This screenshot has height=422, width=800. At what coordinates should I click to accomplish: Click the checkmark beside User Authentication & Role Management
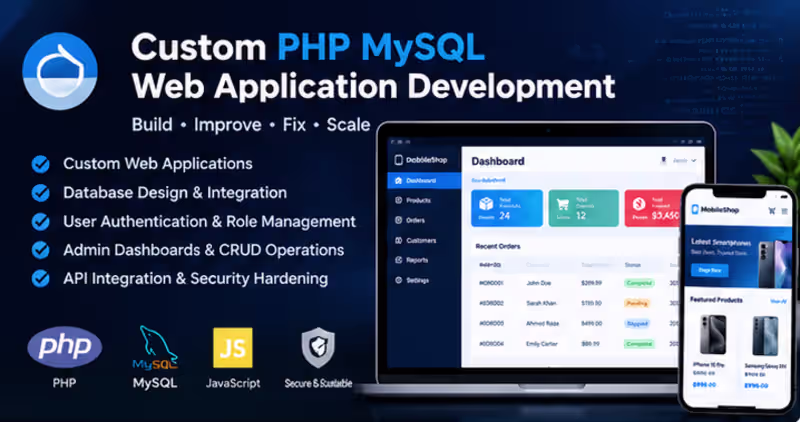click(x=41, y=221)
